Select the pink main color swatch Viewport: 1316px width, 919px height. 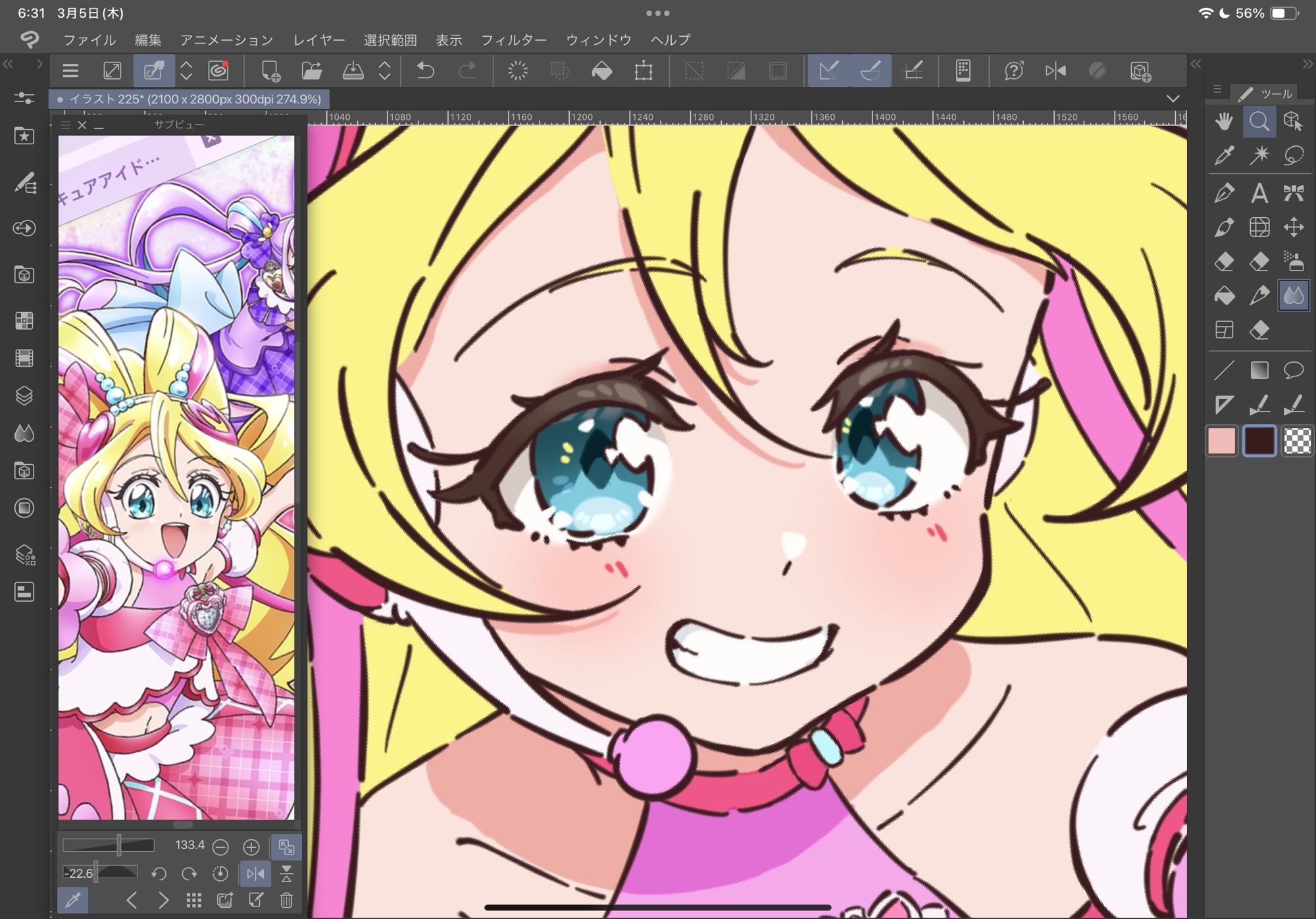click(x=1221, y=441)
